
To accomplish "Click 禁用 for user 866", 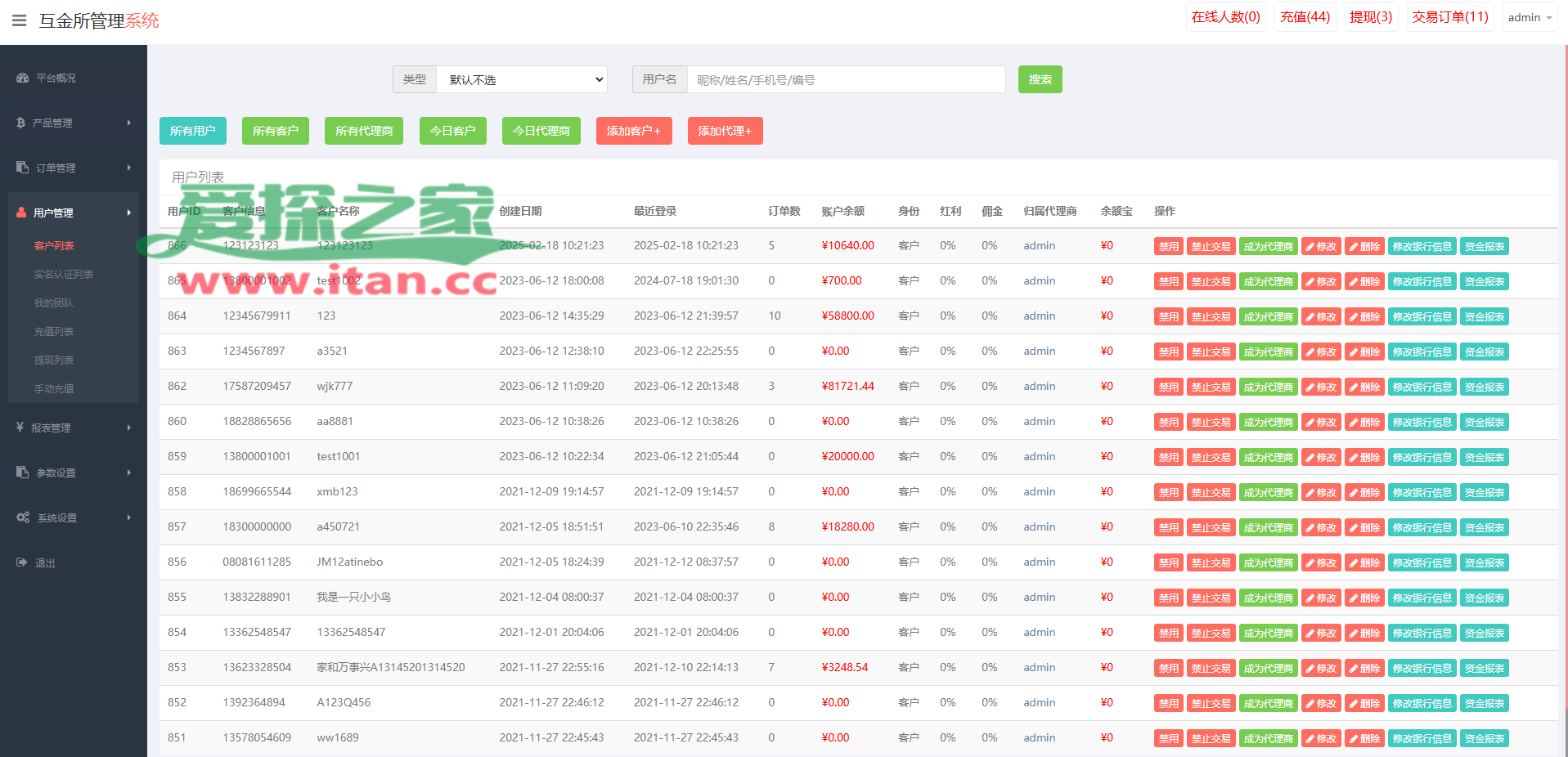I will click(1168, 246).
